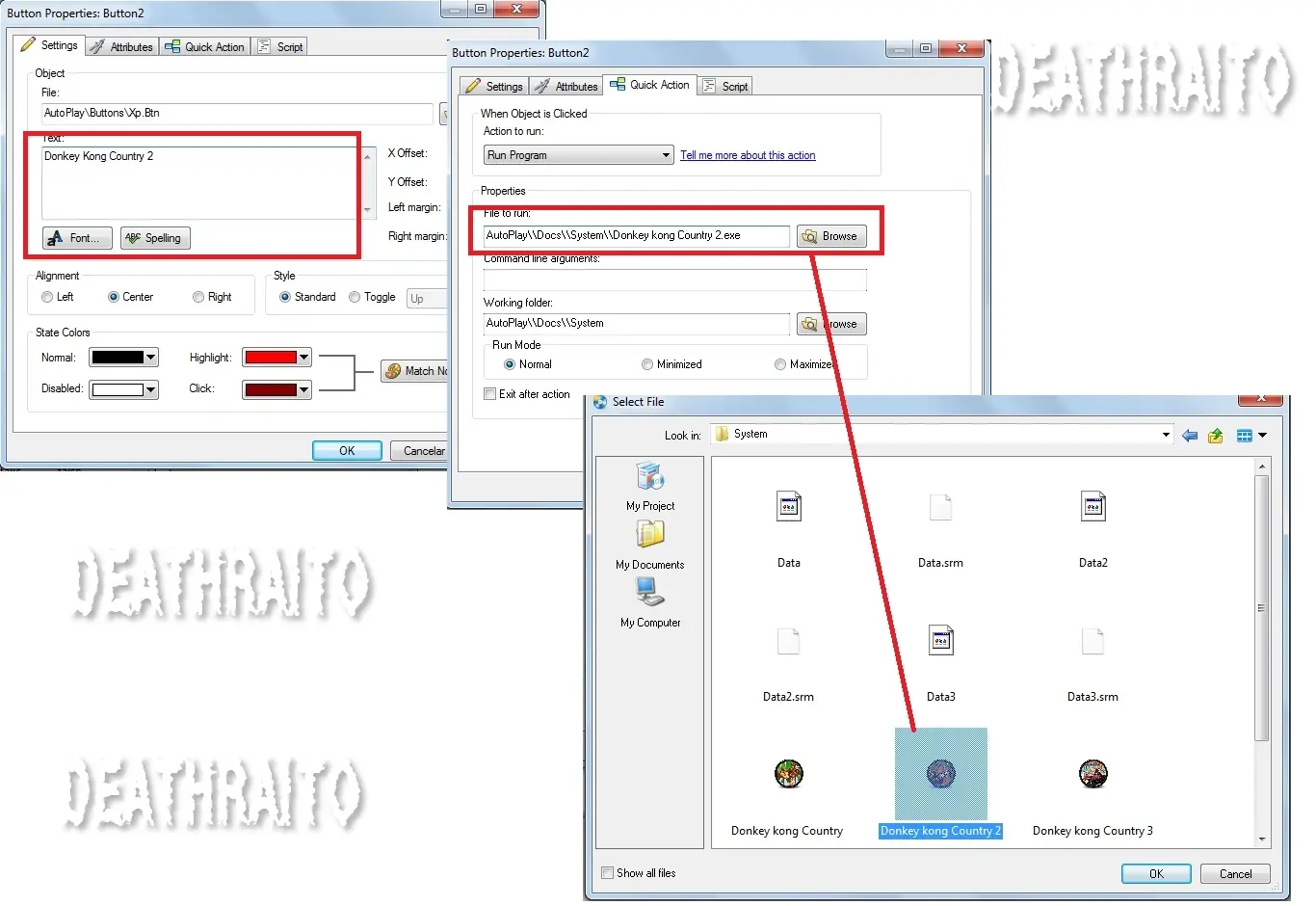This screenshot has height=906, width=1316.
Task: Select the Data3 file icon
Action: click(941, 641)
